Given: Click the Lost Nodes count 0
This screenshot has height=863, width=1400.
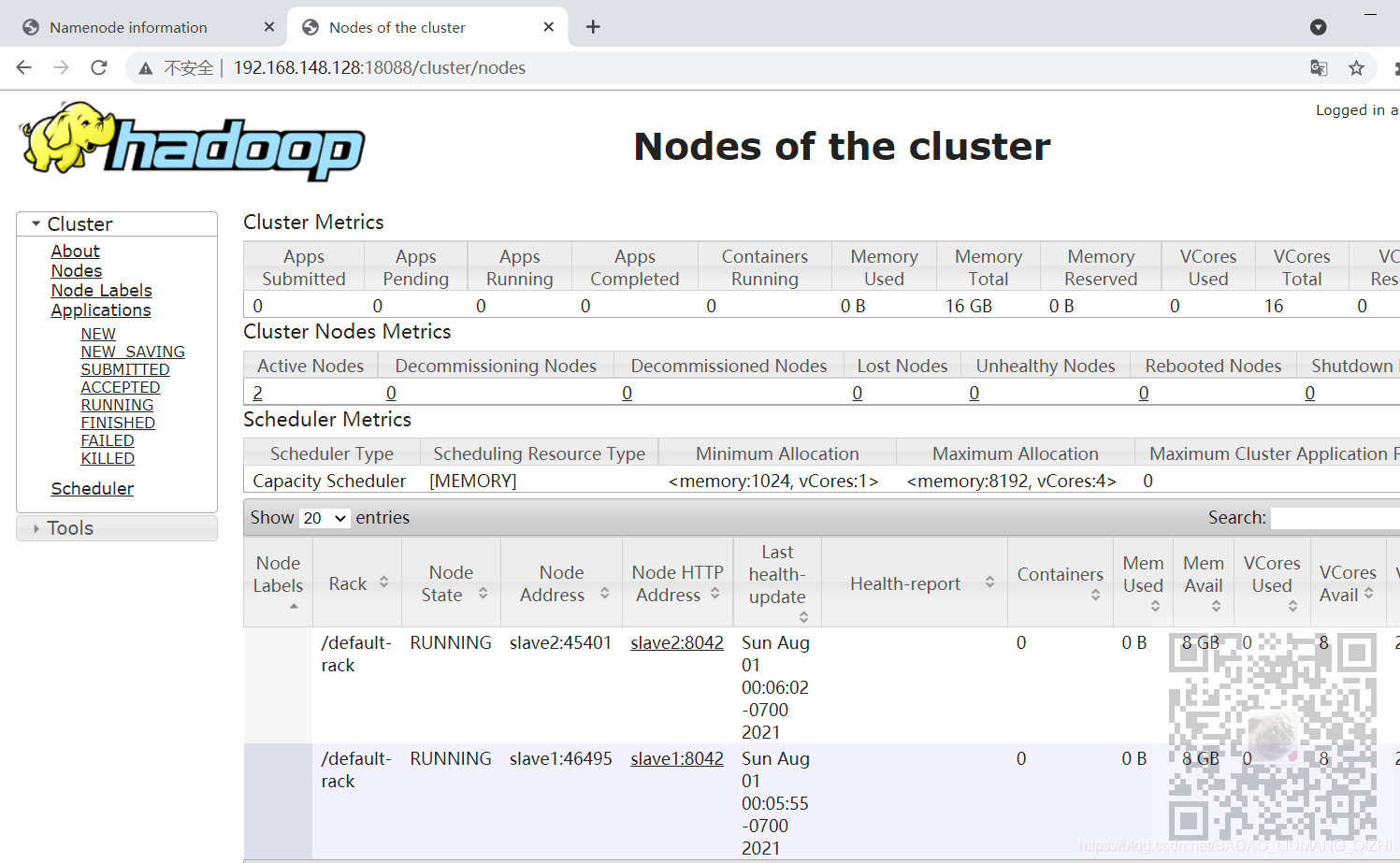Looking at the screenshot, I should point(857,394).
